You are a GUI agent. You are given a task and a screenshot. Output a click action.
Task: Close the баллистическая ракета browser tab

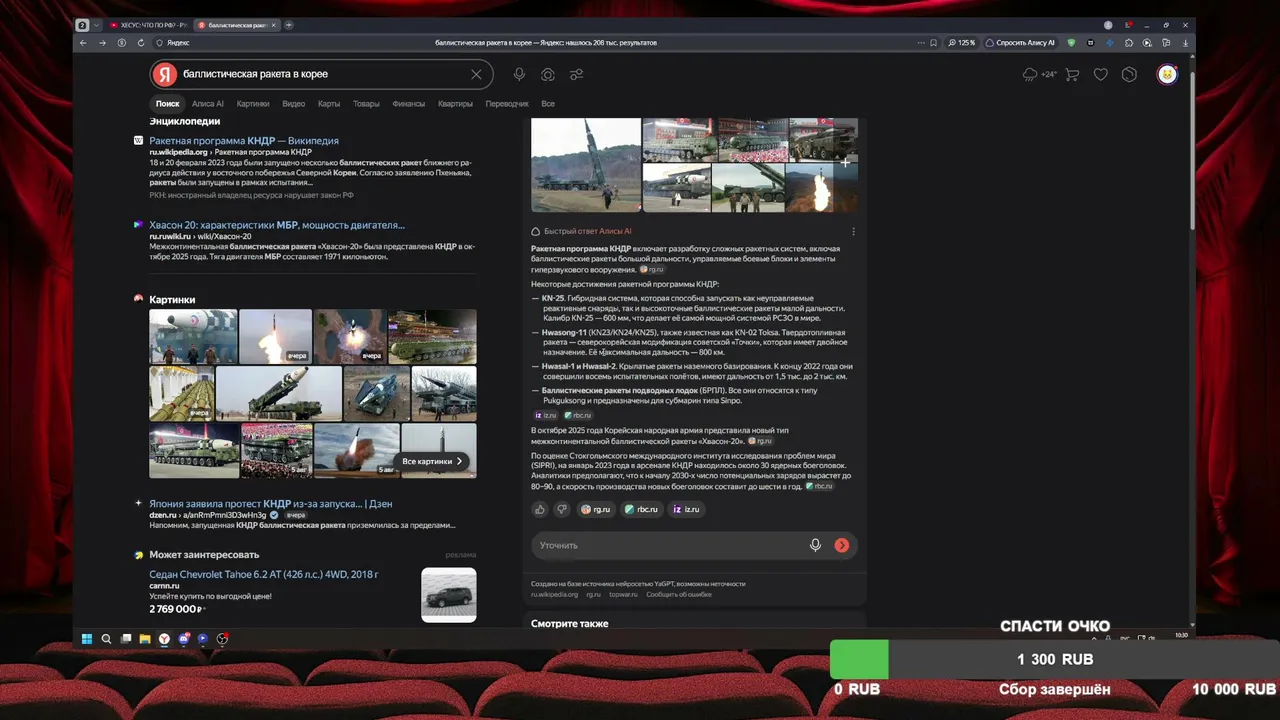(x=274, y=25)
